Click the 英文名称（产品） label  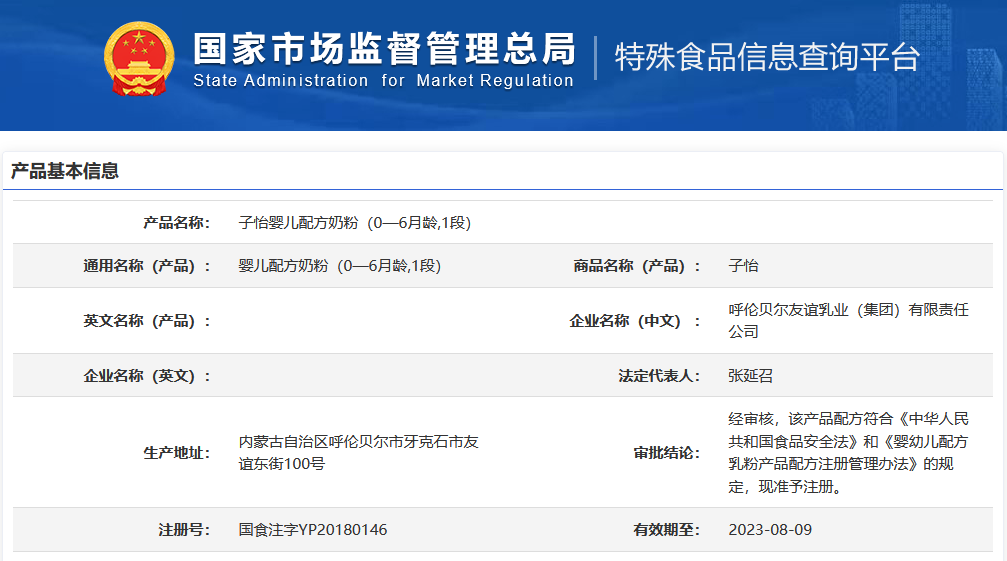[147, 321]
